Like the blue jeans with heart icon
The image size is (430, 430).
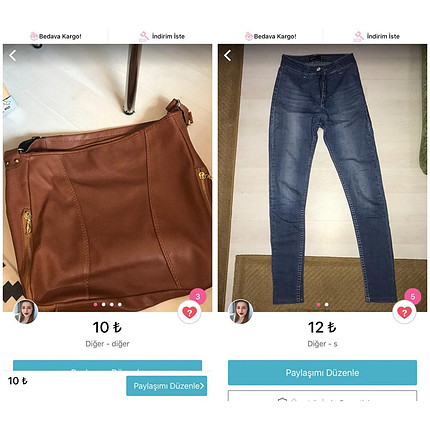coord(404,312)
